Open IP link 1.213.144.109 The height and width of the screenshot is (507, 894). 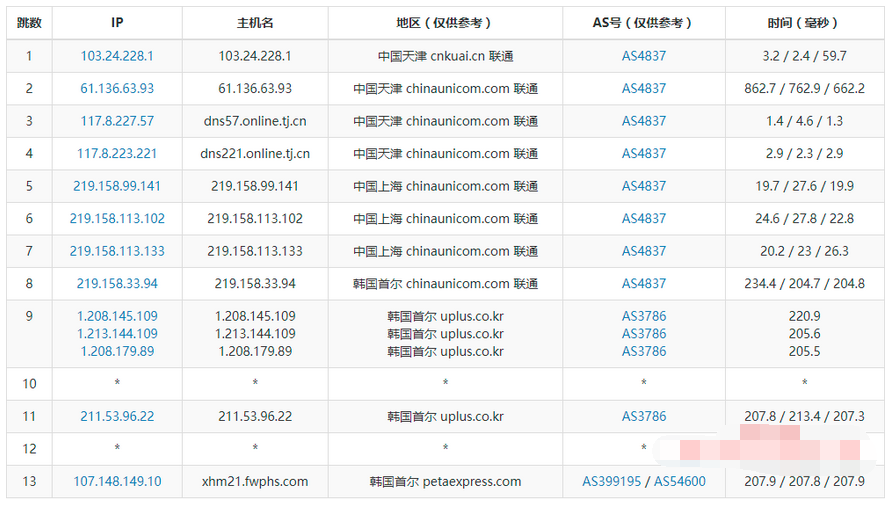pyautogui.click(x=117, y=334)
